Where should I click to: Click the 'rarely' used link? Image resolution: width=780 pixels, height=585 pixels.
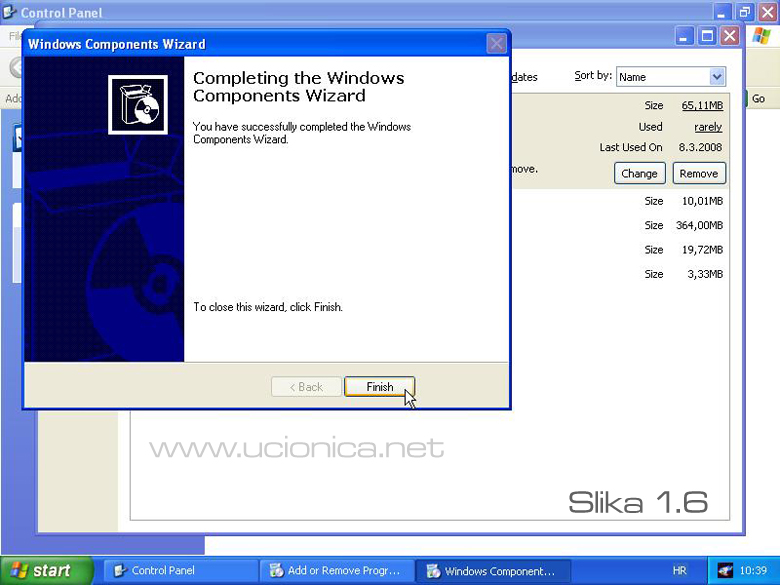point(708,127)
